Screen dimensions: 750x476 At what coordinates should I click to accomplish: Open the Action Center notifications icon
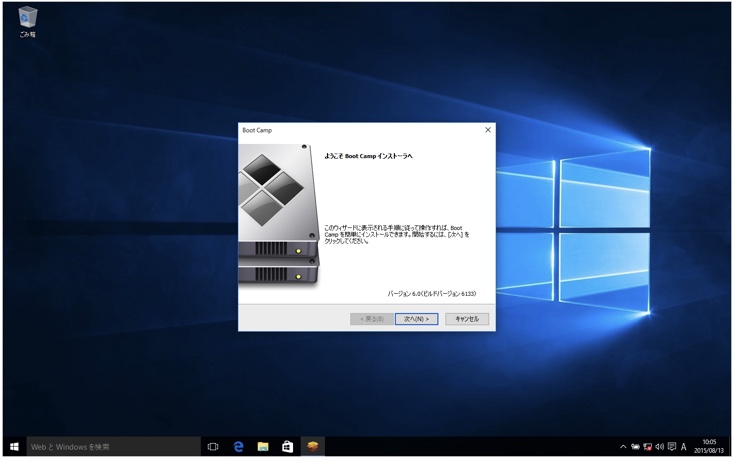pyautogui.click(x=672, y=447)
